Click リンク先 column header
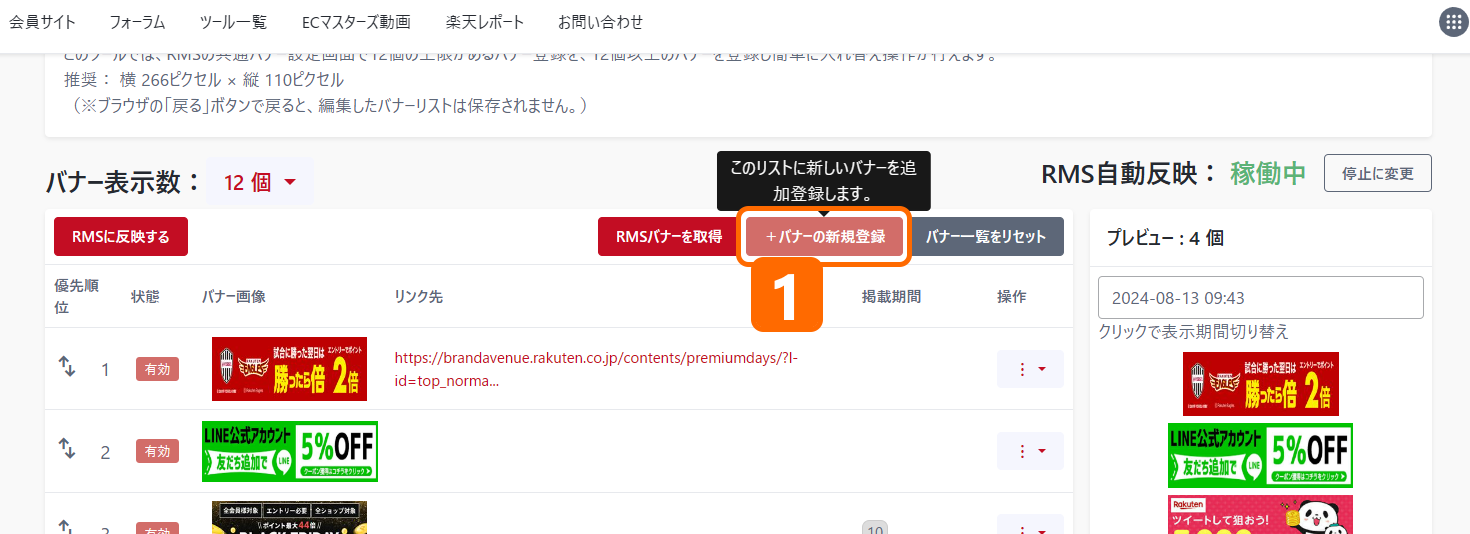Image resolution: width=1470 pixels, height=534 pixels. tap(418, 297)
